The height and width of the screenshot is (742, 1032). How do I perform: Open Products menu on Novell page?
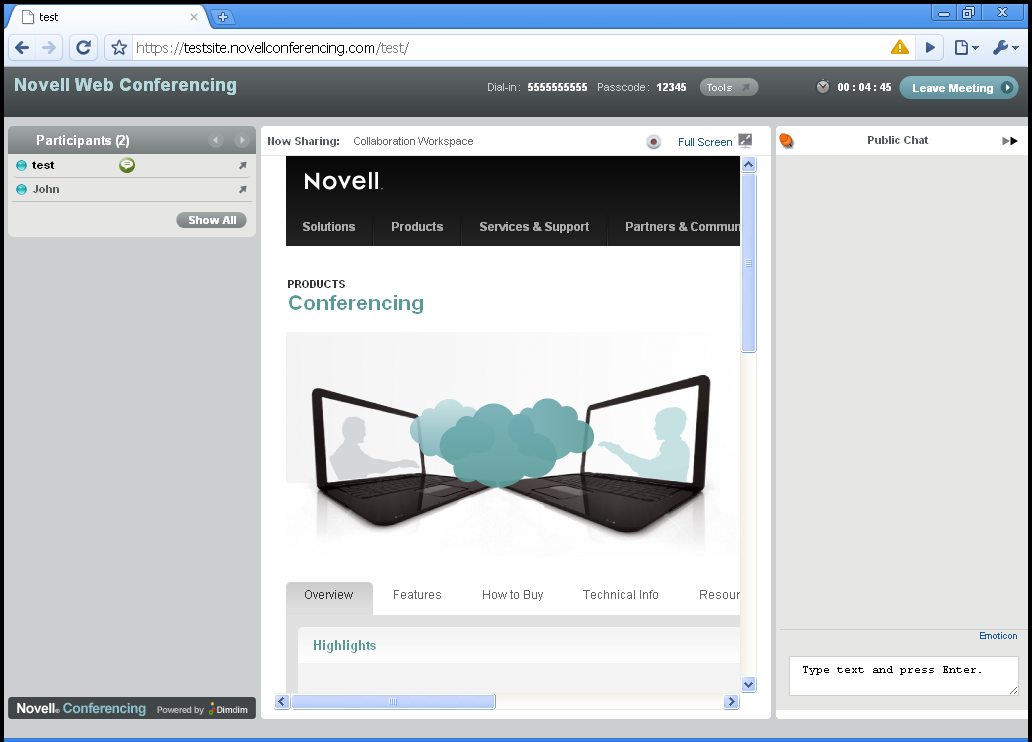click(x=417, y=226)
